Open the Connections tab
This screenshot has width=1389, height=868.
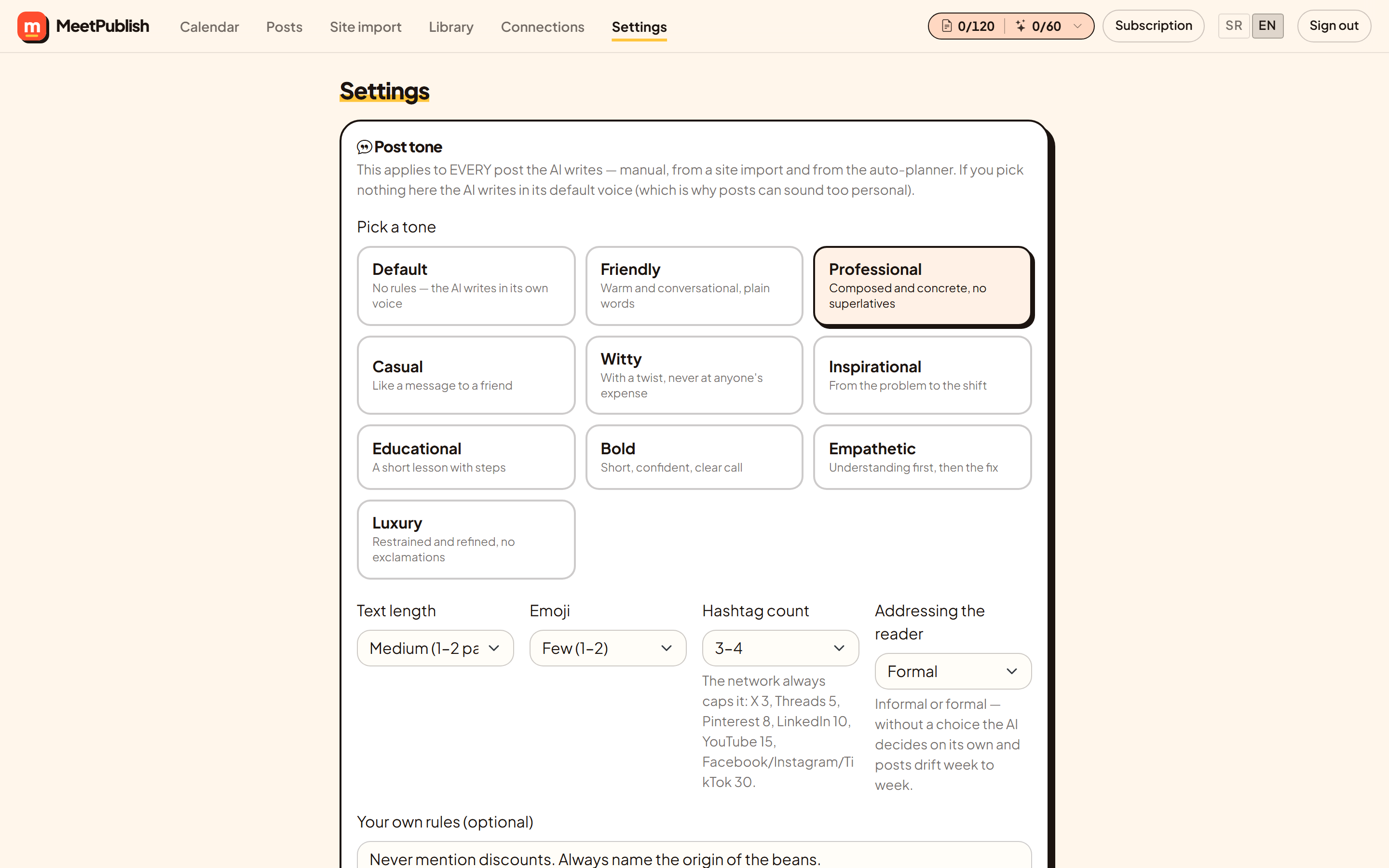tap(543, 27)
